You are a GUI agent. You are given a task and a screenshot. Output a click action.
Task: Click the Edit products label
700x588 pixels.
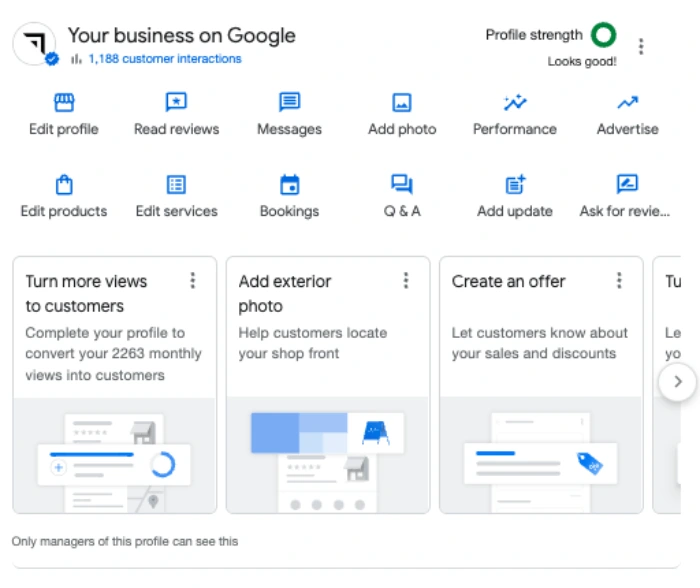click(64, 211)
